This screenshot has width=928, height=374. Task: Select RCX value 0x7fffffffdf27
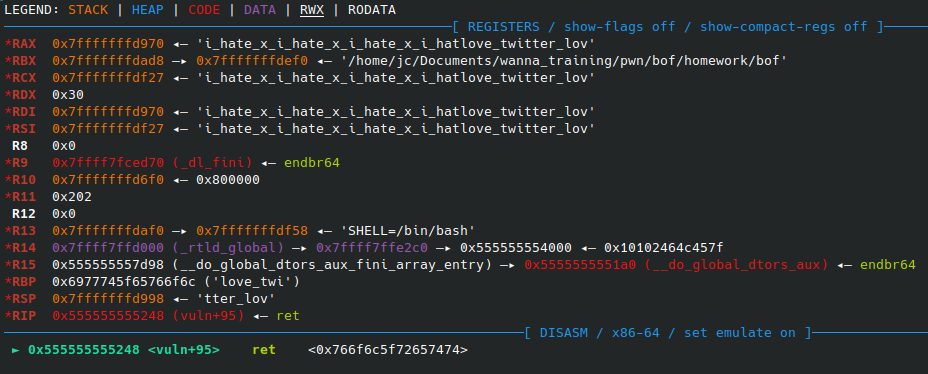(108, 78)
